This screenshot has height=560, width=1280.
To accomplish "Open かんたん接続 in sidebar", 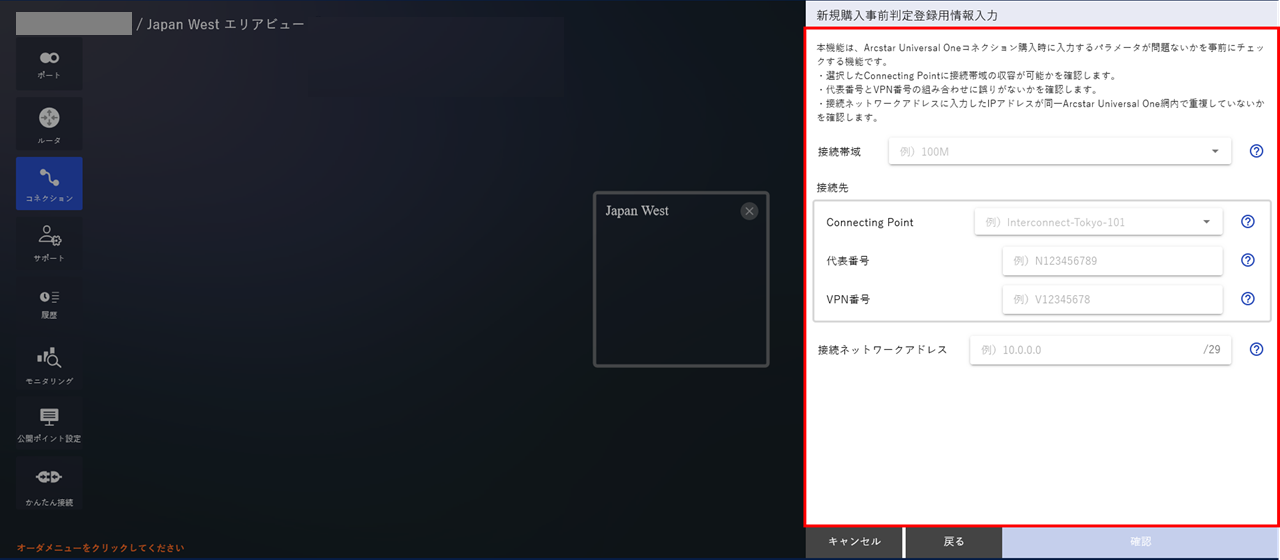I will [x=49, y=483].
